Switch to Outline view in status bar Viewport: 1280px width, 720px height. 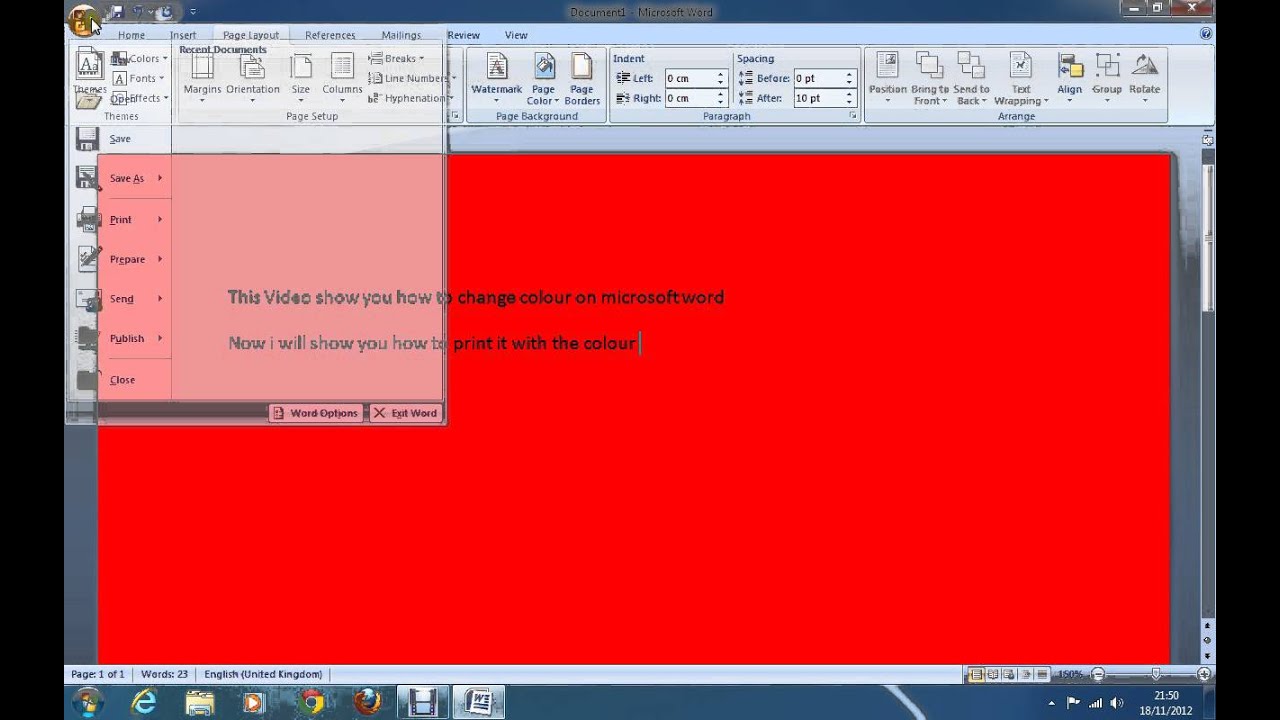click(1026, 674)
